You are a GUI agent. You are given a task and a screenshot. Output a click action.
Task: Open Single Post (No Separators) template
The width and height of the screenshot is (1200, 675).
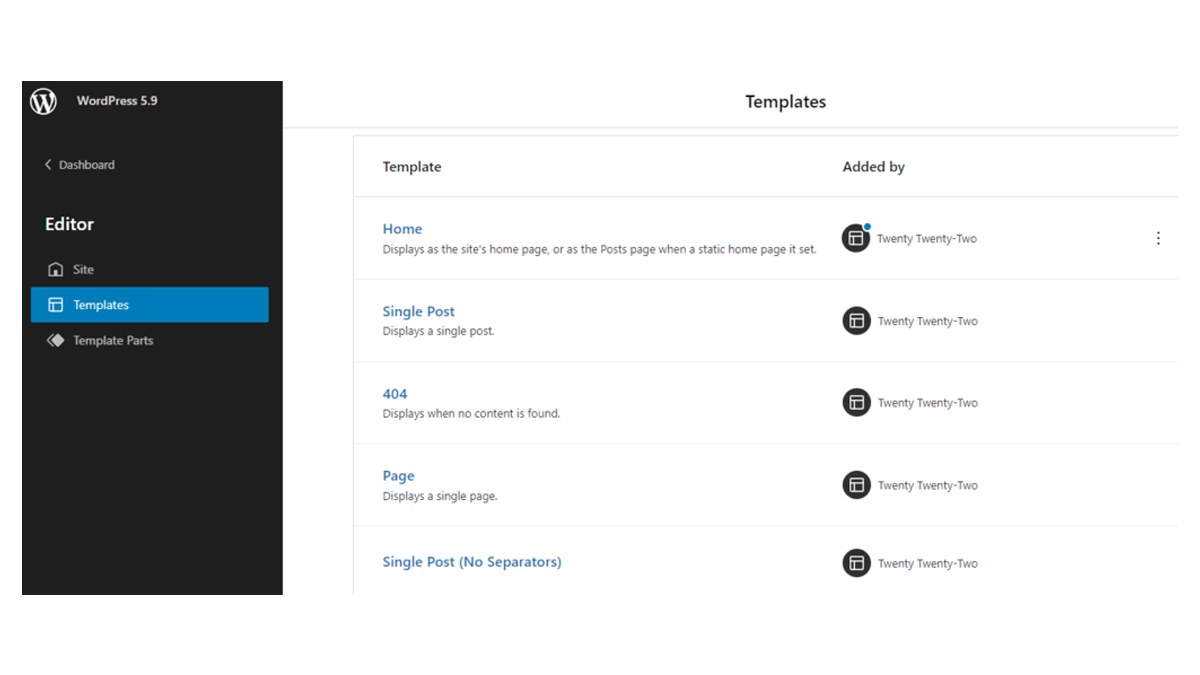point(472,562)
